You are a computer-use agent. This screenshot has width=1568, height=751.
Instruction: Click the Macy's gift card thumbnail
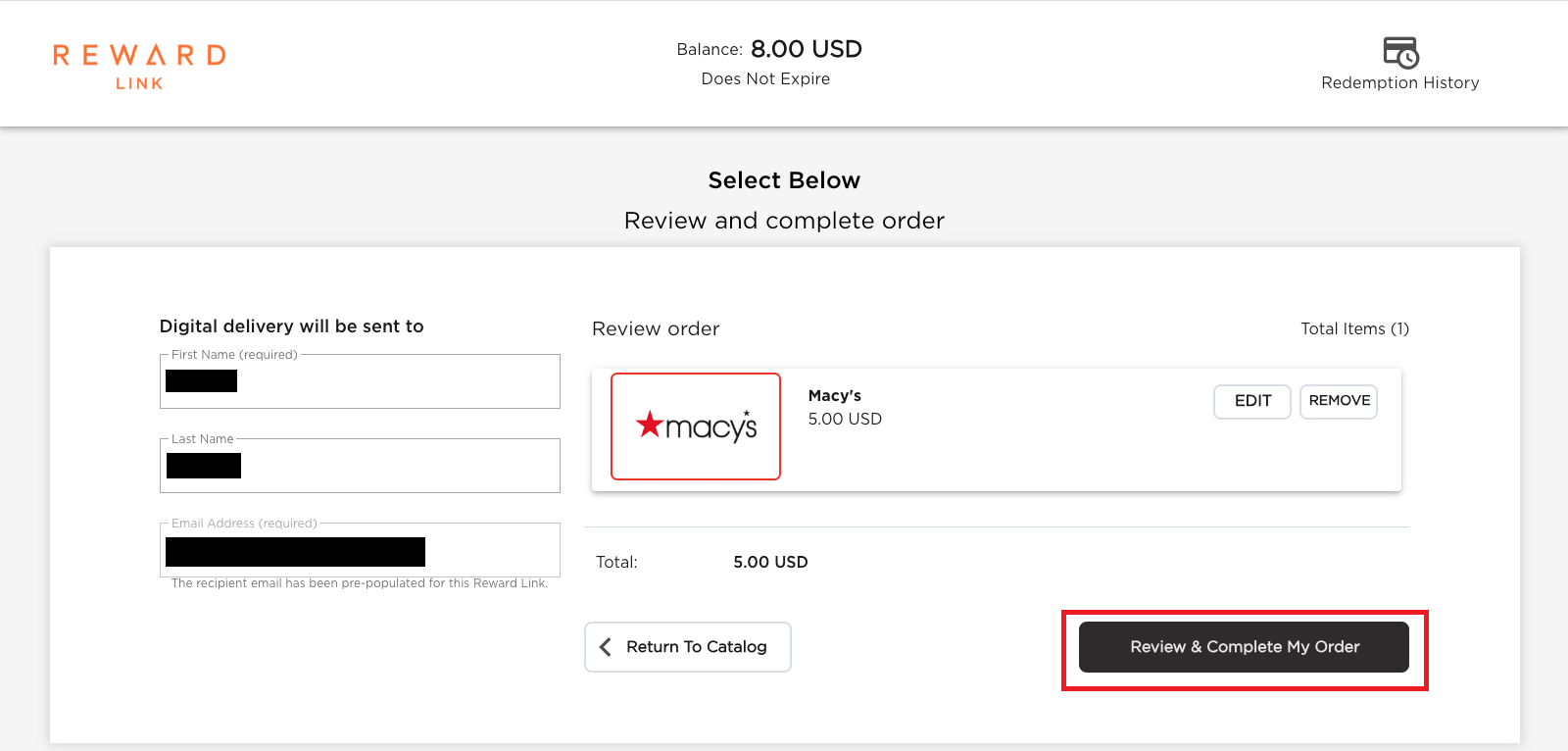coord(696,426)
